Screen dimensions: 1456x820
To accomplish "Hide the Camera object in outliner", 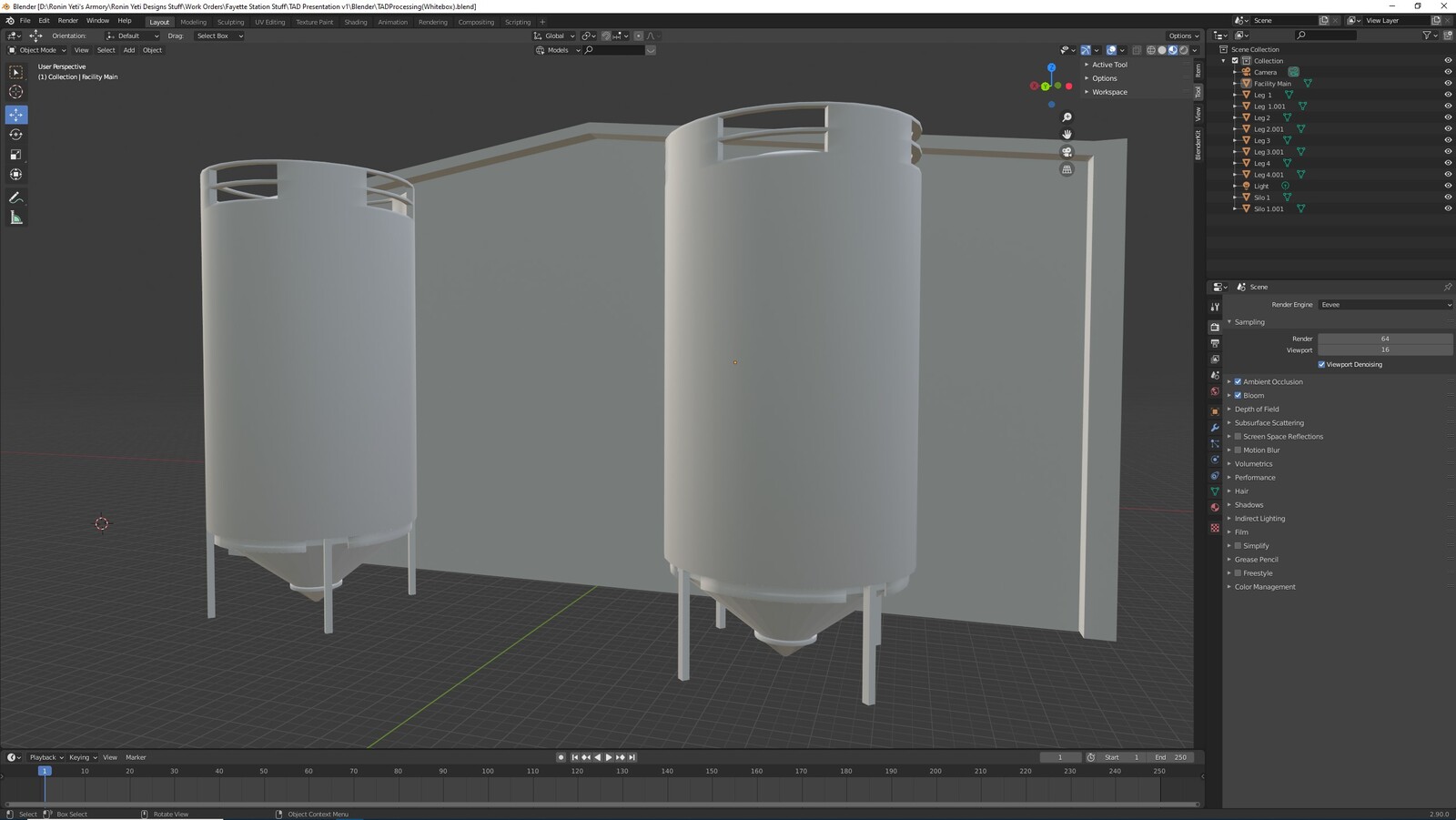I will pyautogui.click(x=1448, y=72).
